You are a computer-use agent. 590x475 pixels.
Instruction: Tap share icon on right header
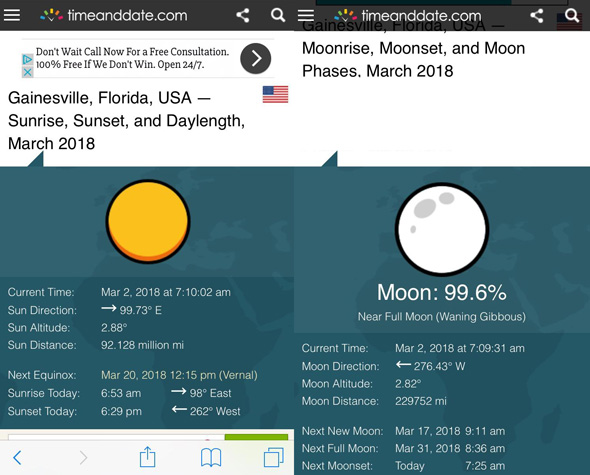[x=537, y=15]
